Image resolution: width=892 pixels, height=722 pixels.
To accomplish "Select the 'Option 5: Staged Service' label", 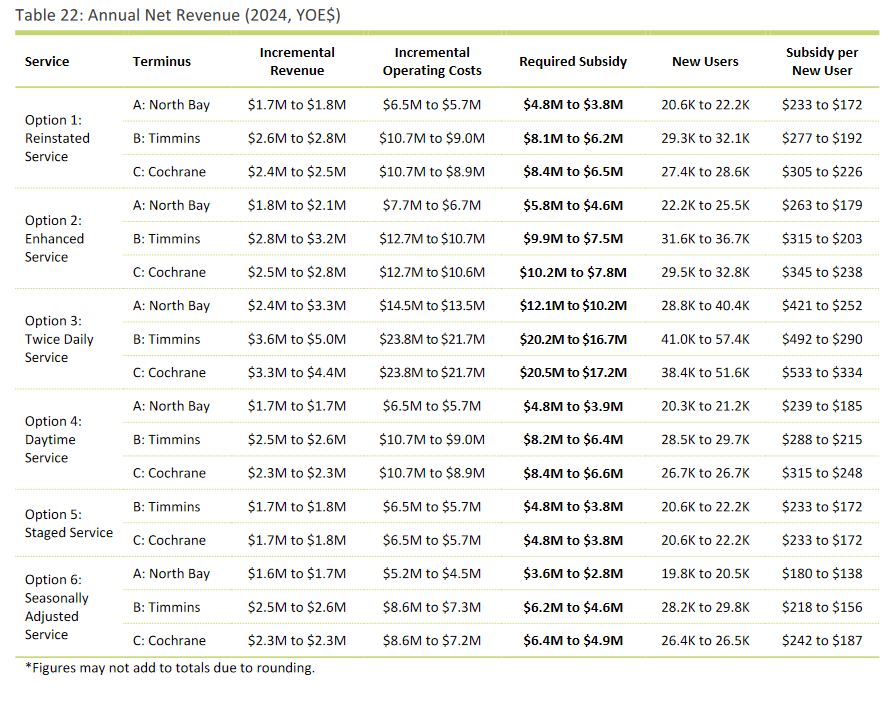I will pos(69,523).
